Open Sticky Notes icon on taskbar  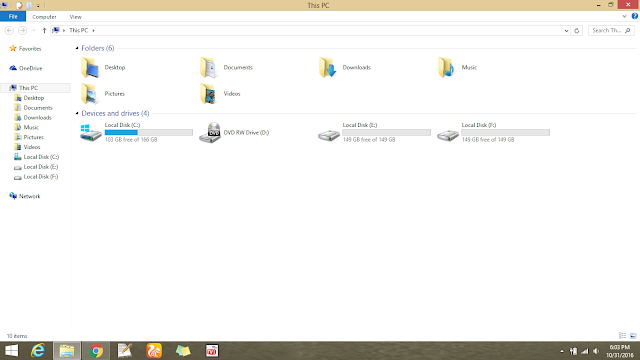183,351
